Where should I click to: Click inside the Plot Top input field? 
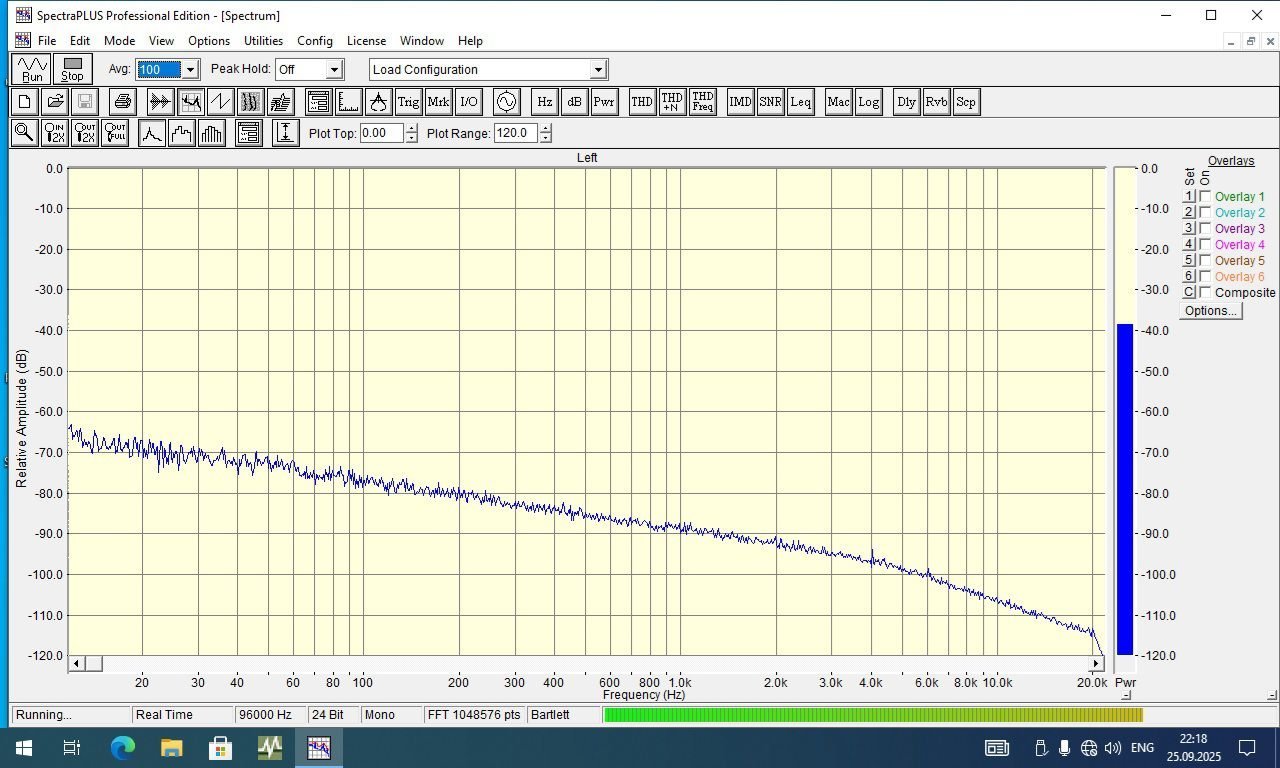[x=380, y=133]
